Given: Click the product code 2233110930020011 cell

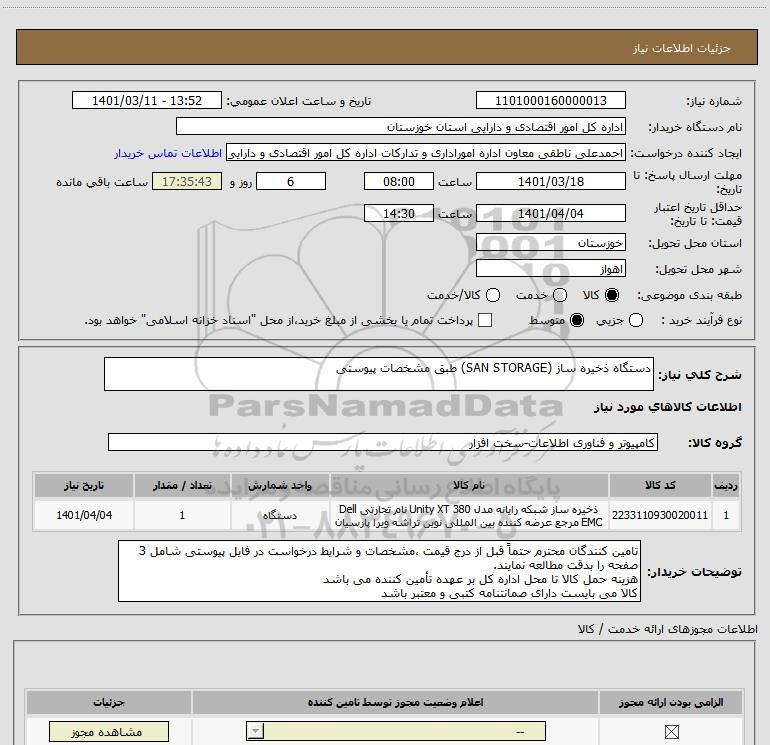Looking at the screenshot, I should click(660, 515).
